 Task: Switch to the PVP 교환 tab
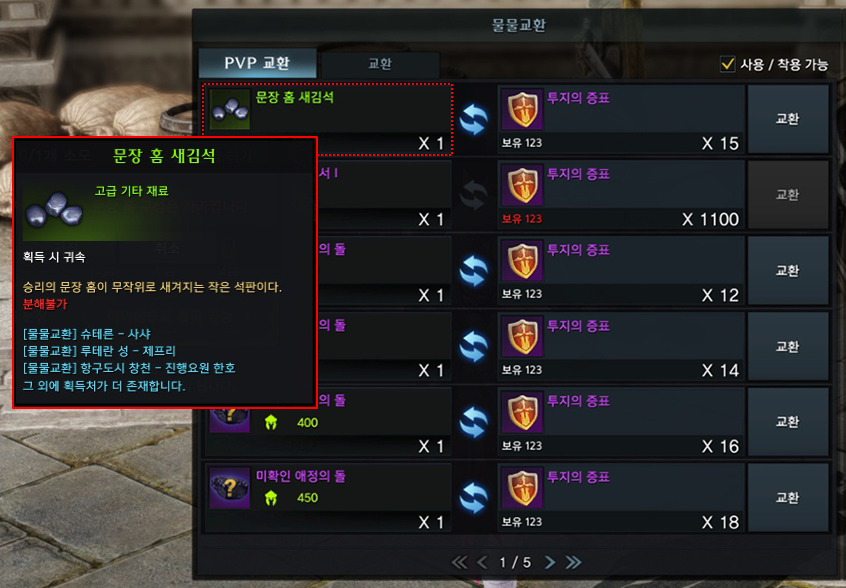tap(257, 63)
